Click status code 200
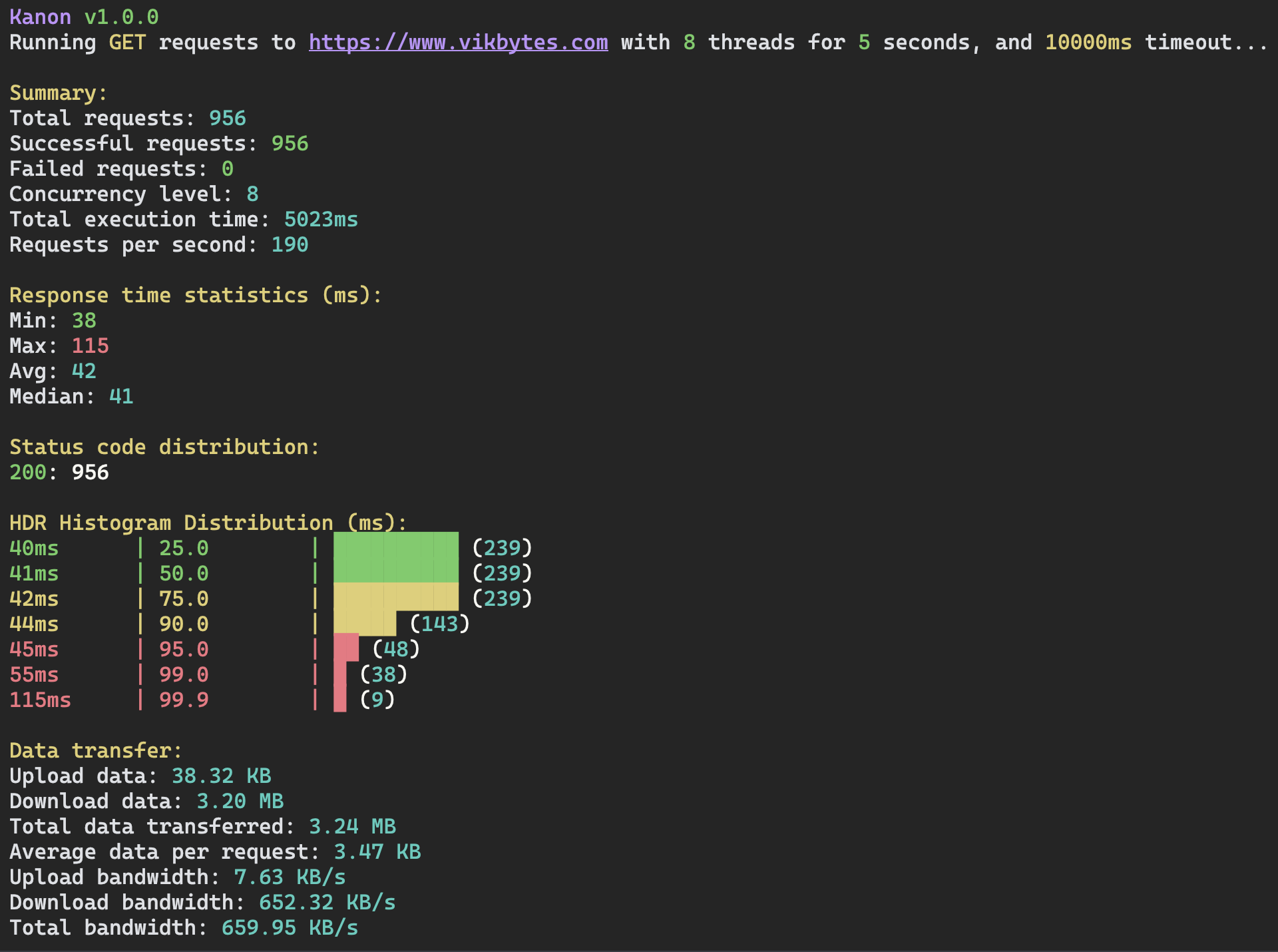Image resolution: width=1278 pixels, height=952 pixels. 28,473
